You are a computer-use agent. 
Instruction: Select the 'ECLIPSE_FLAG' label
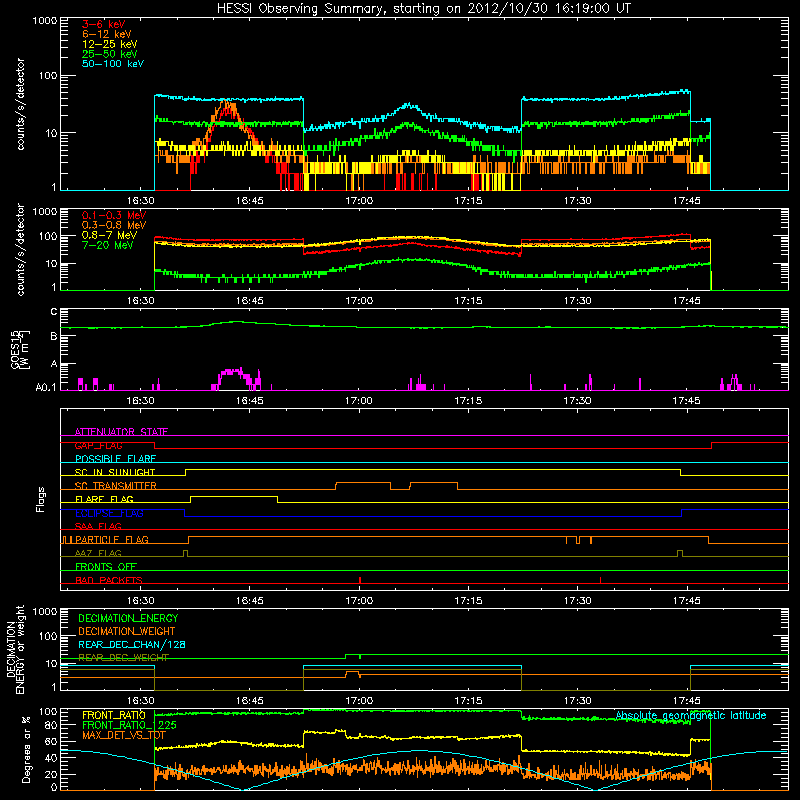point(109,513)
